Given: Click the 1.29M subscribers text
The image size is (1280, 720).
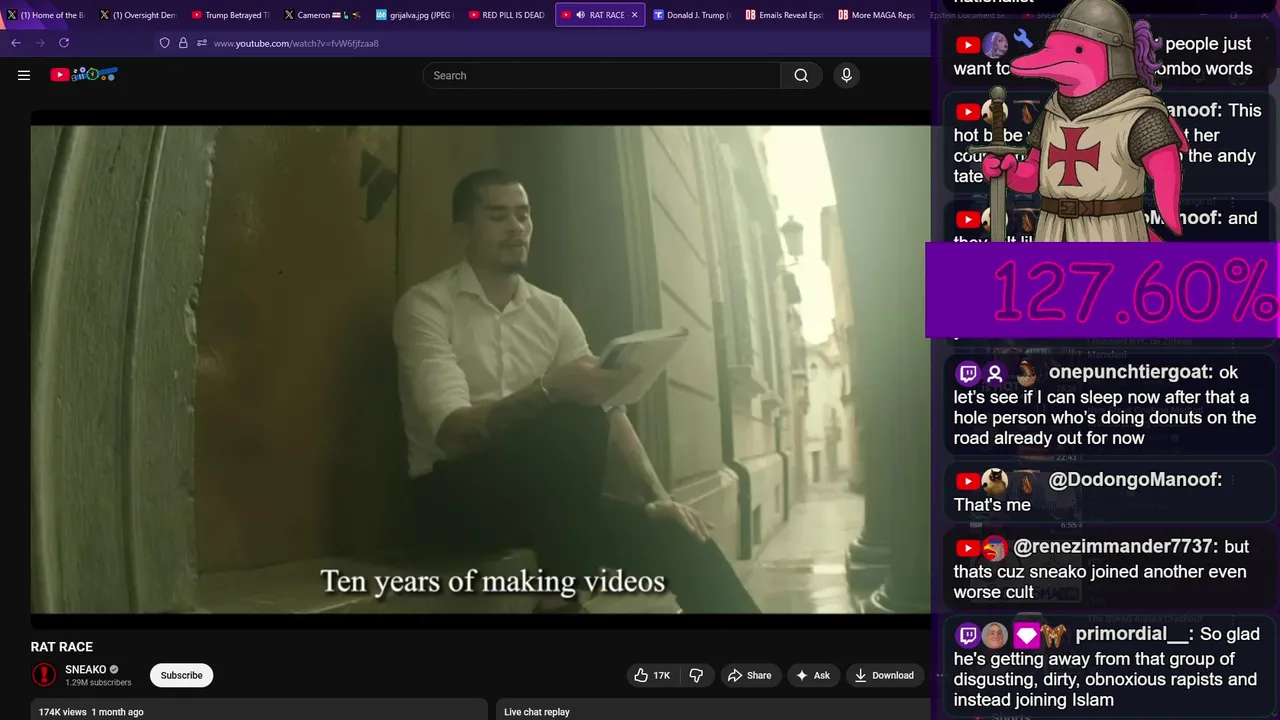Looking at the screenshot, I should (98, 683).
